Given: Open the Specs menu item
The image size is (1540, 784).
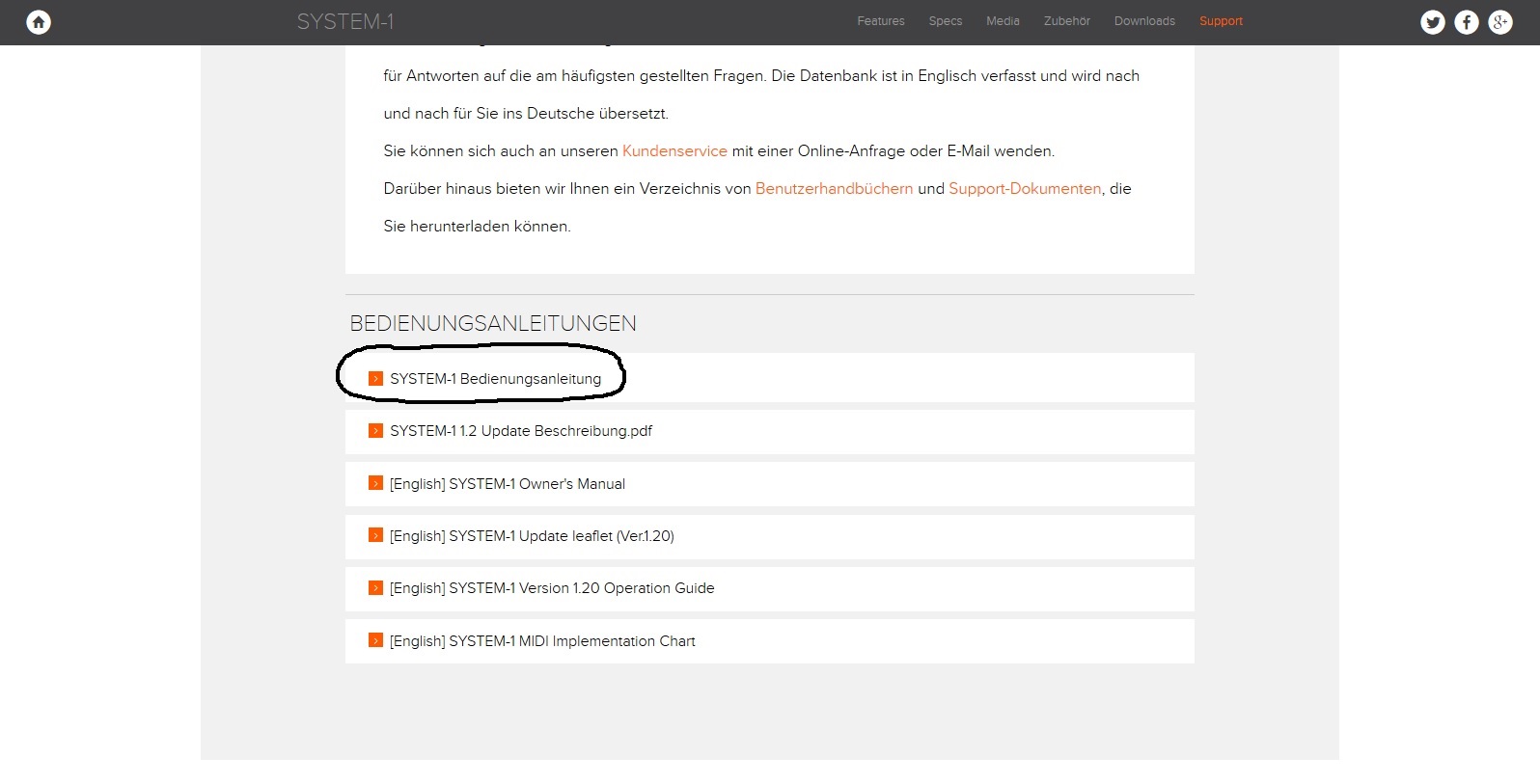Looking at the screenshot, I should tap(946, 21).
